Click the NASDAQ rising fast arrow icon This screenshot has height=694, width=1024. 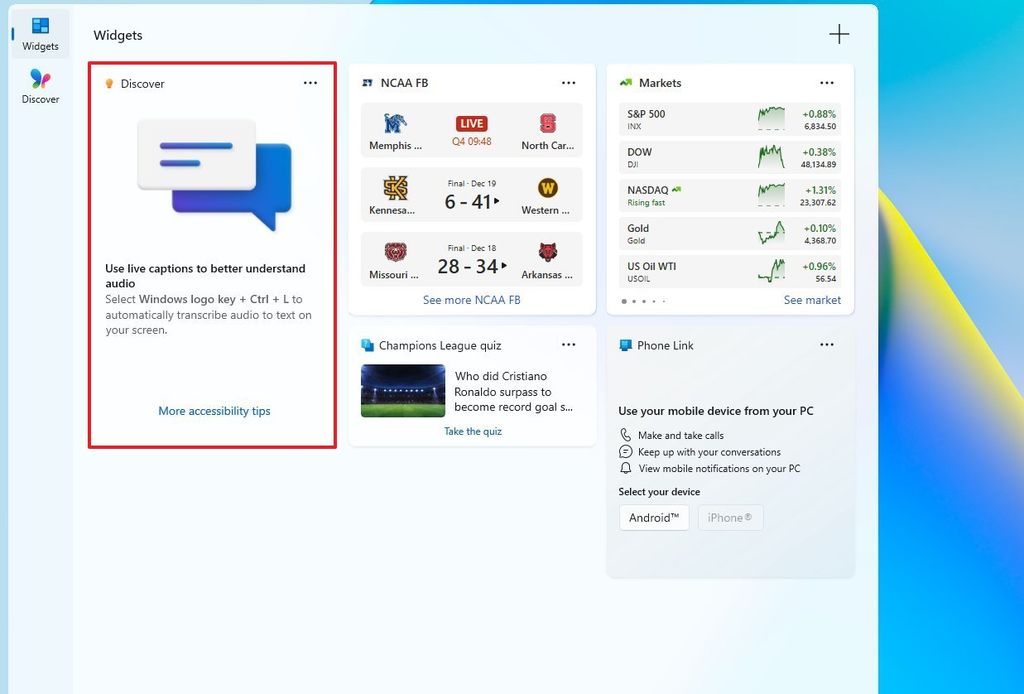coord(677,190)
